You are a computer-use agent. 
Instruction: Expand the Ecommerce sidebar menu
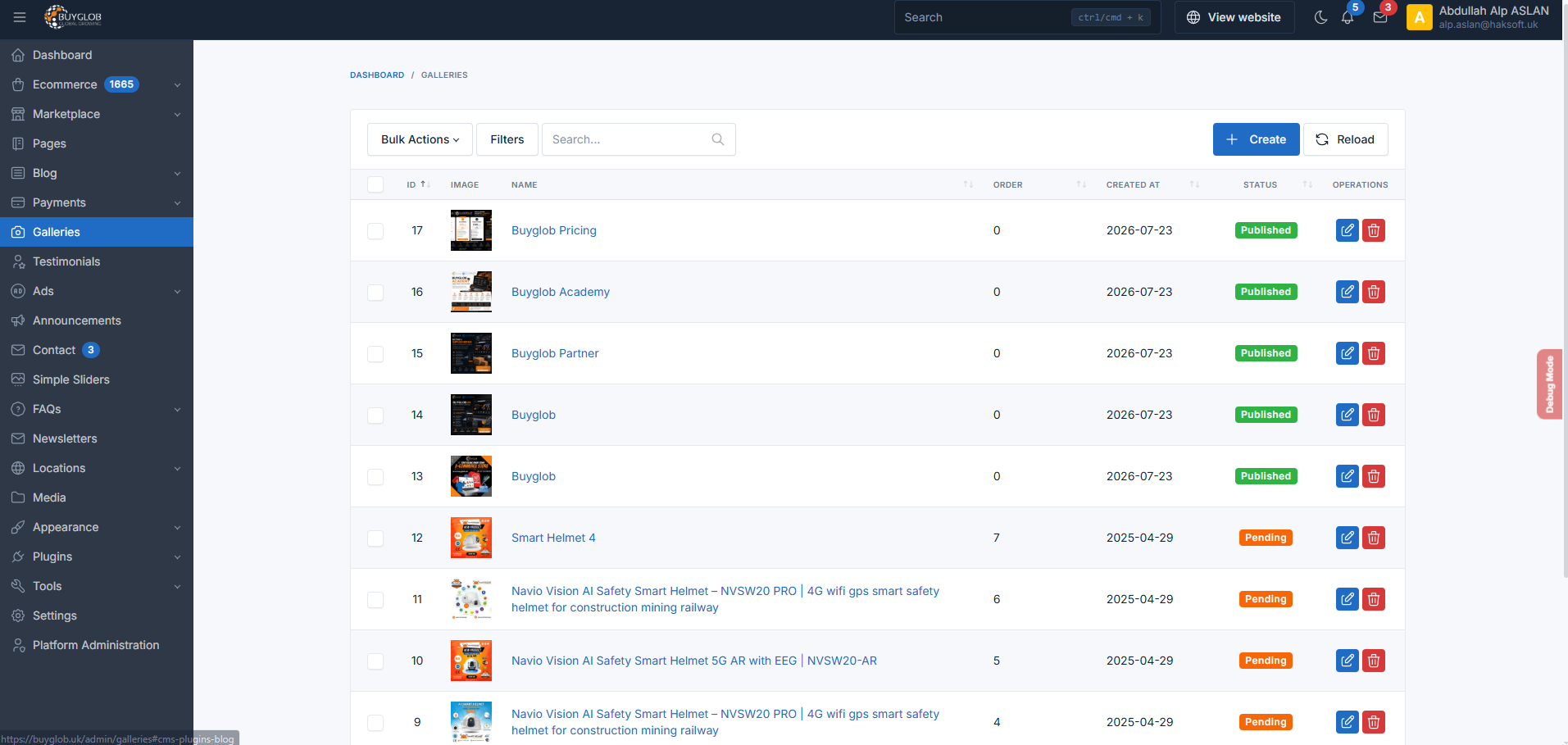(x=97, y=84)
